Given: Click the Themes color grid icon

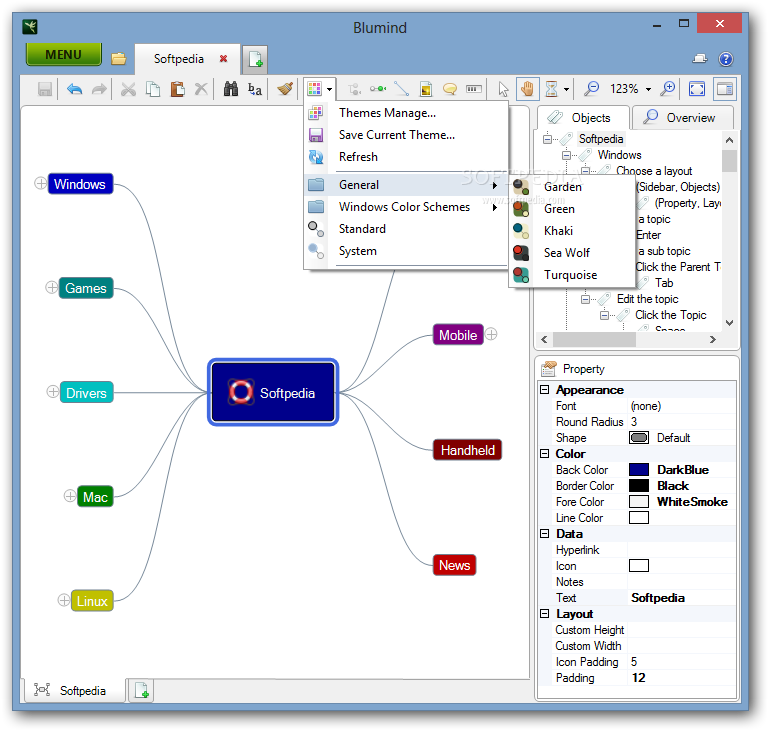Looking at the screenshot, I should (x=314, y=89).
